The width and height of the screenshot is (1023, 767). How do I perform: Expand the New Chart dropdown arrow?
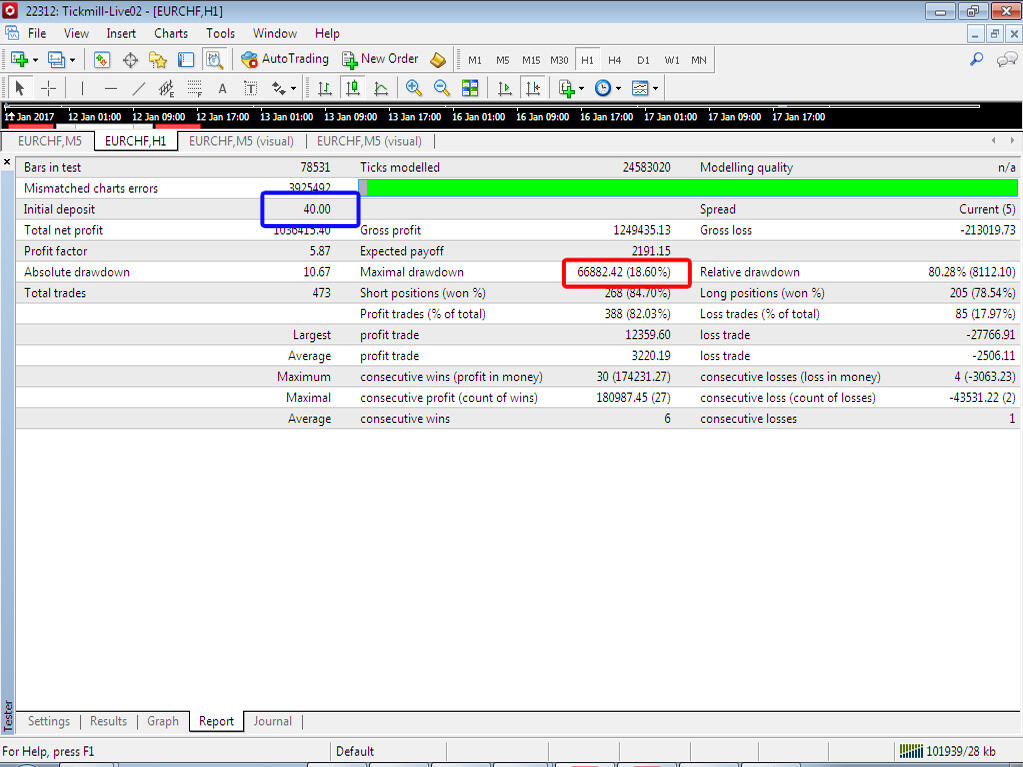[35, 60]
